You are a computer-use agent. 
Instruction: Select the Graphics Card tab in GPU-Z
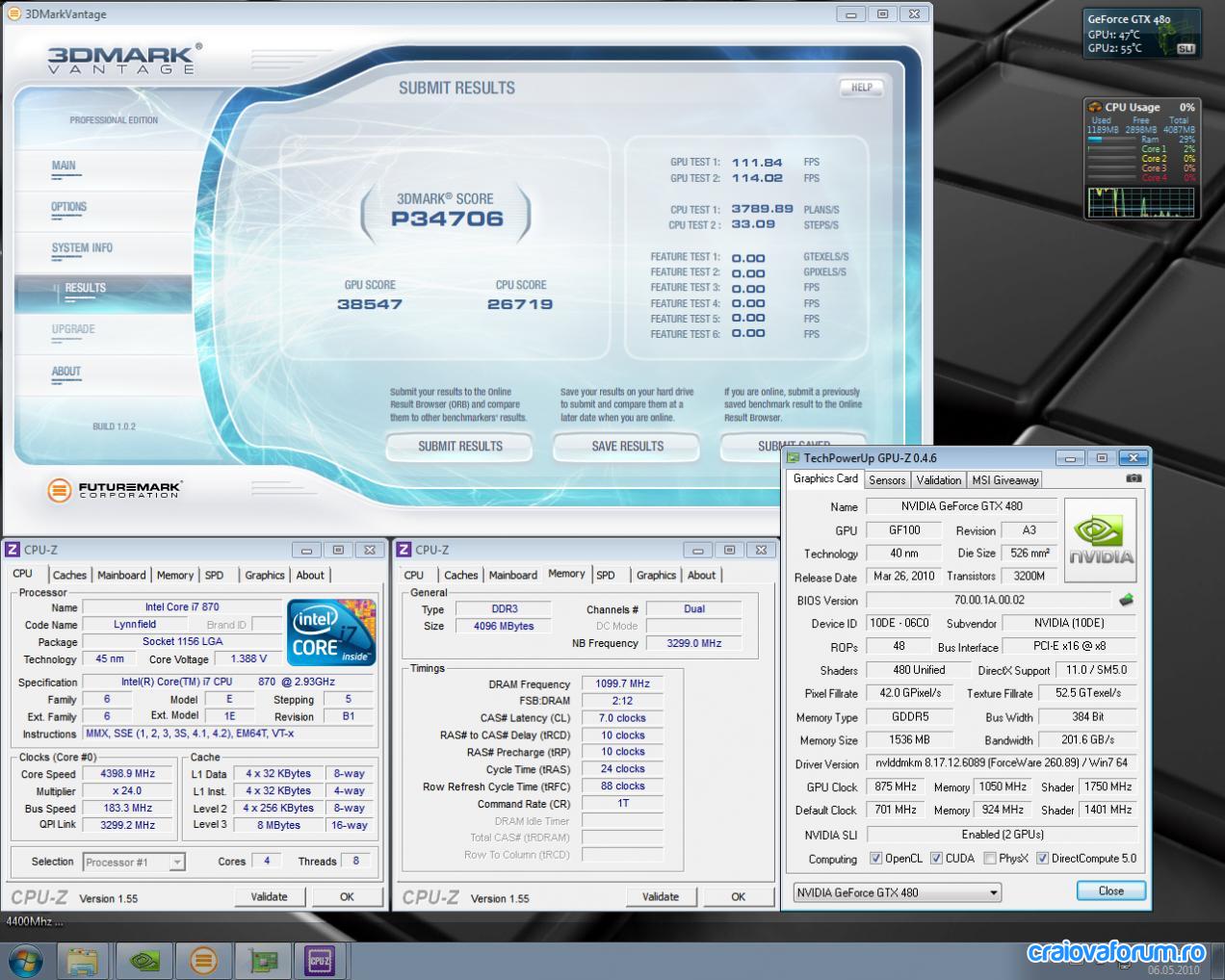(825, 478)
